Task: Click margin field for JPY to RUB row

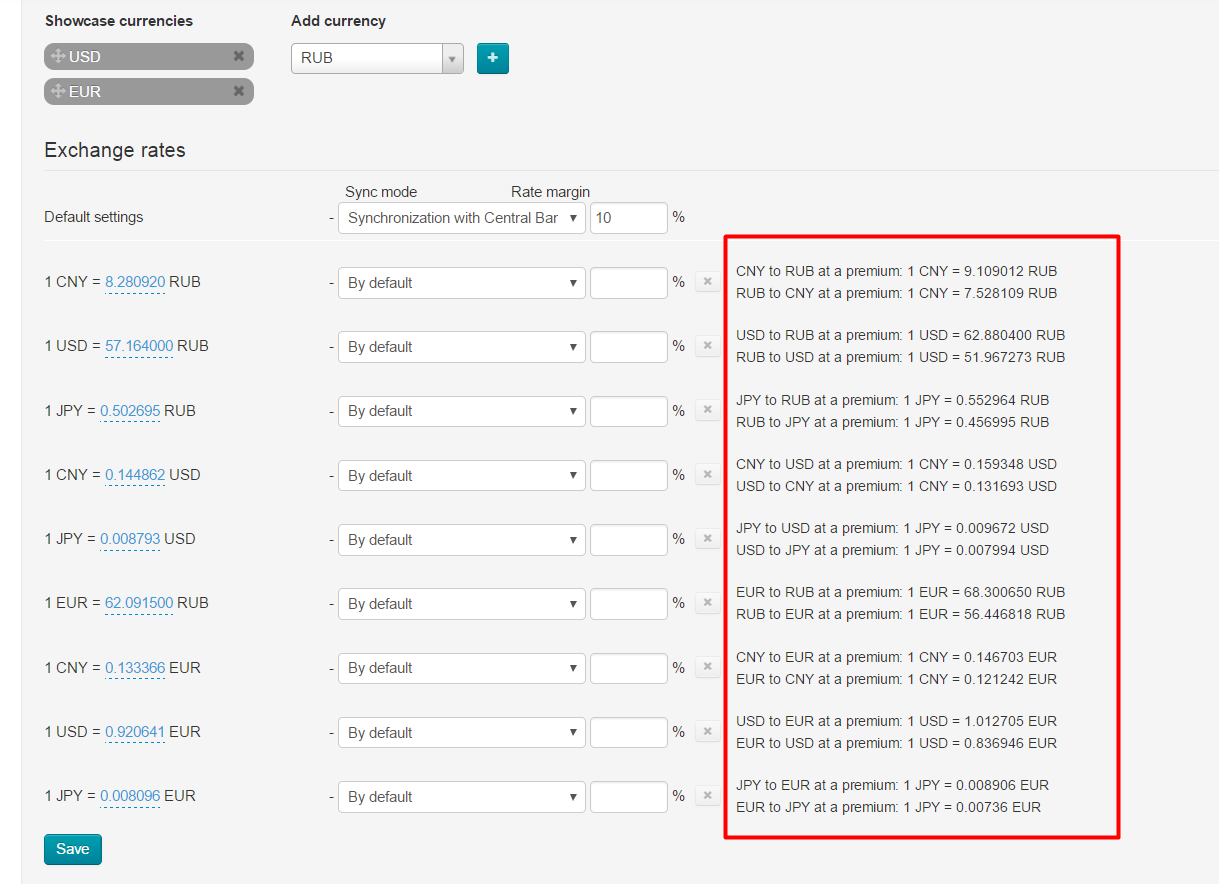Action: point(629,411)
